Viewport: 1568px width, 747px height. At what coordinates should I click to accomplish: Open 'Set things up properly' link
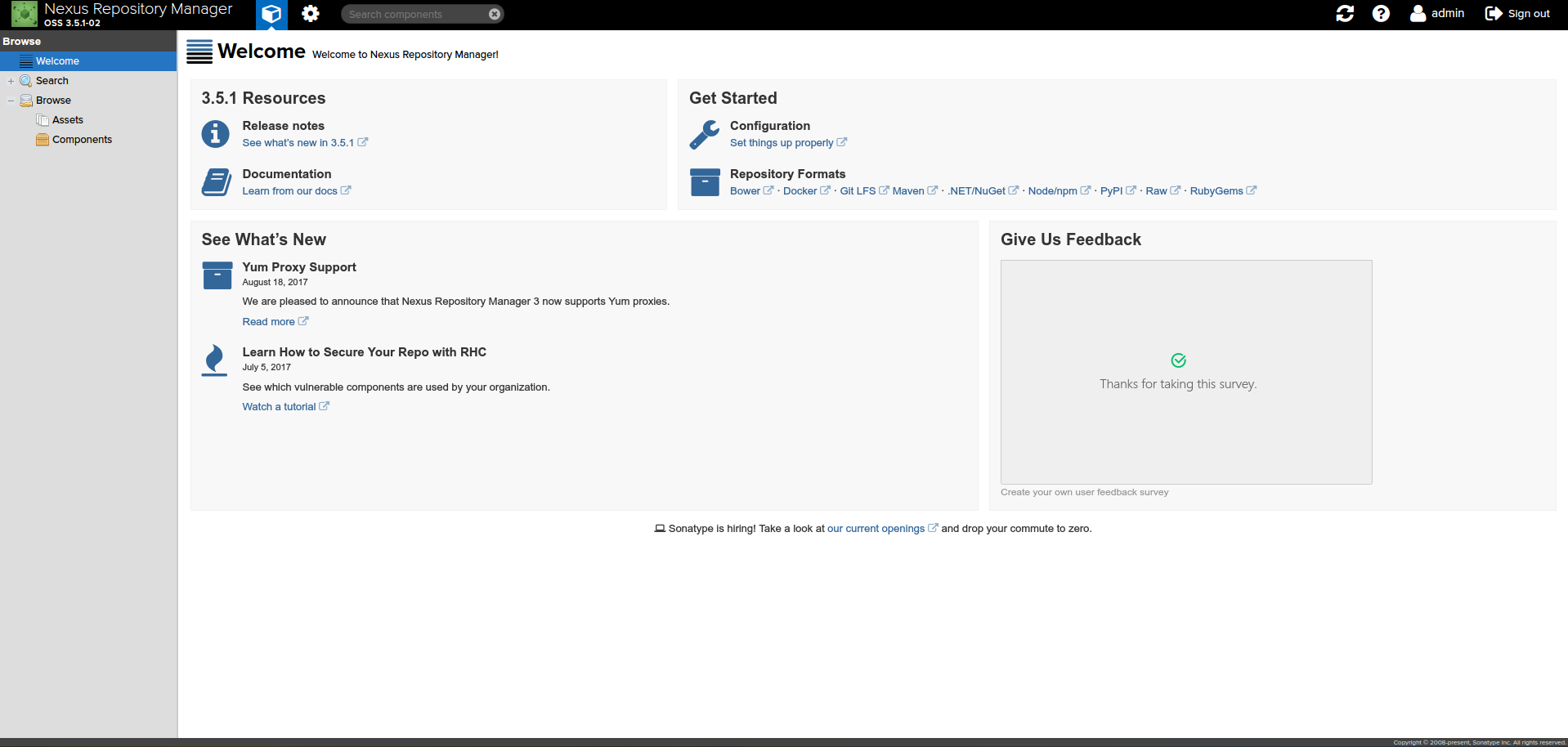(788, 143)
